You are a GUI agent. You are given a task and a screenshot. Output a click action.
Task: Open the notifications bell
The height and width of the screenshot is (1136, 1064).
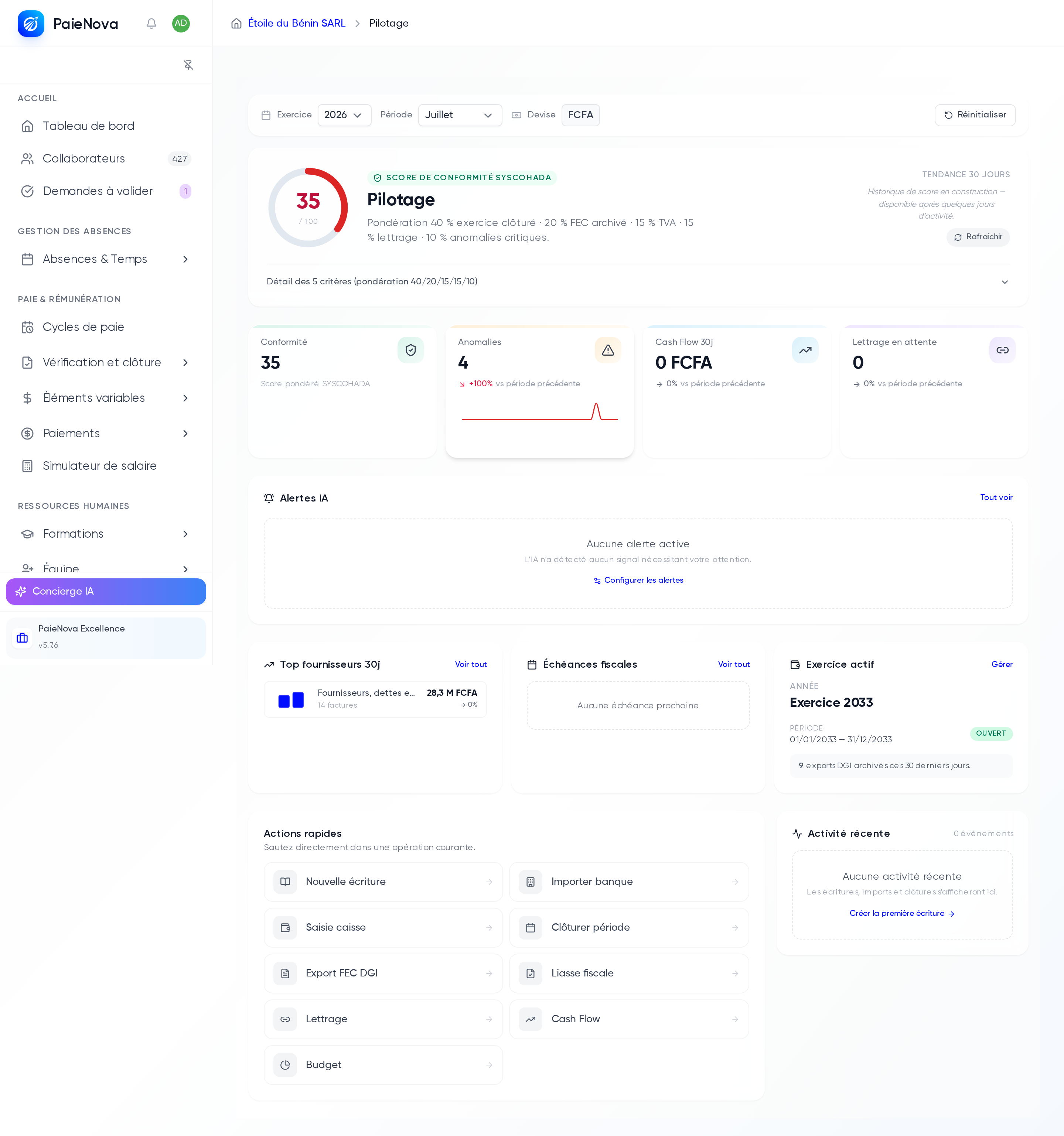(151, 23)
